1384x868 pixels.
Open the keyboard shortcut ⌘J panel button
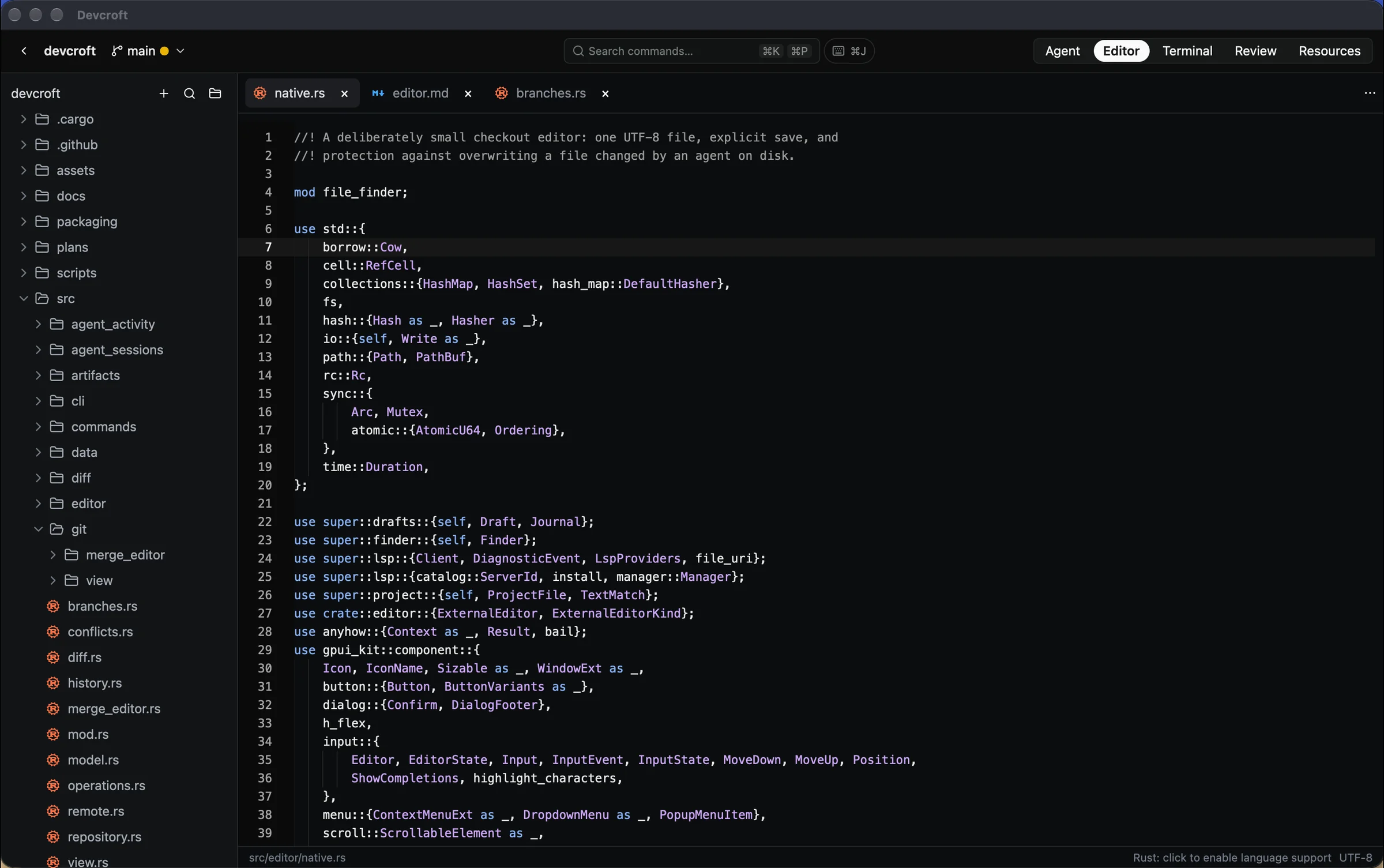tap(849, 51)
